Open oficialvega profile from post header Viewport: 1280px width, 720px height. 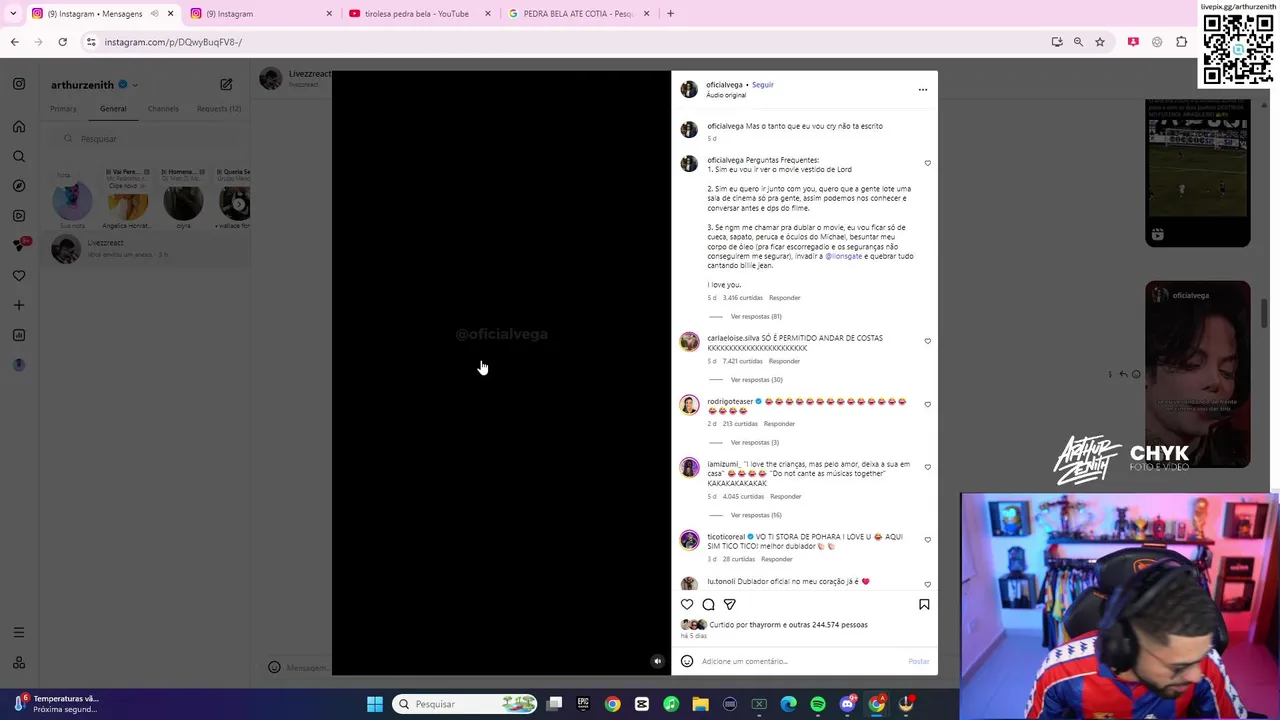pyautogui.click(x=724, y=85)
